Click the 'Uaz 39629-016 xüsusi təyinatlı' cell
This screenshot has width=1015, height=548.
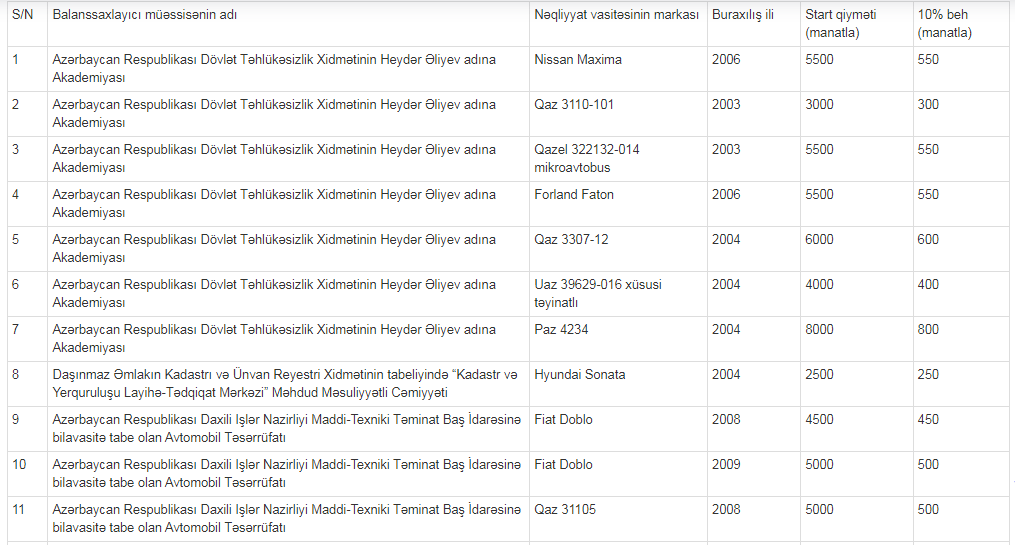[618, 294]
